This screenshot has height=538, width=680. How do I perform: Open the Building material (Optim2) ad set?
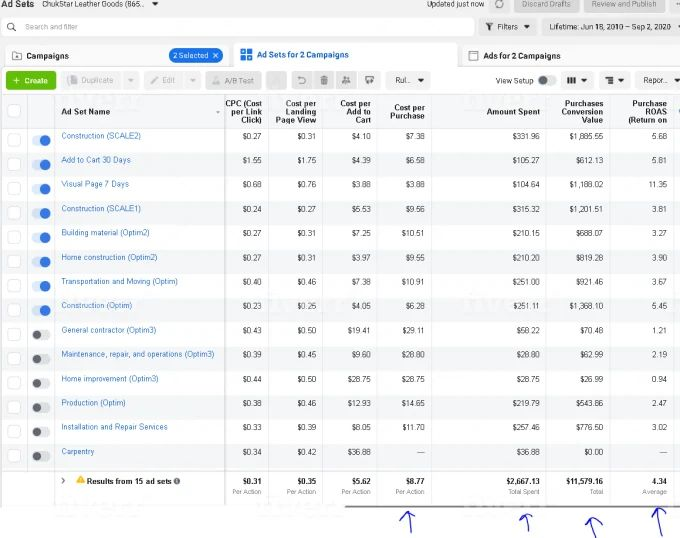tap(105, 233)
